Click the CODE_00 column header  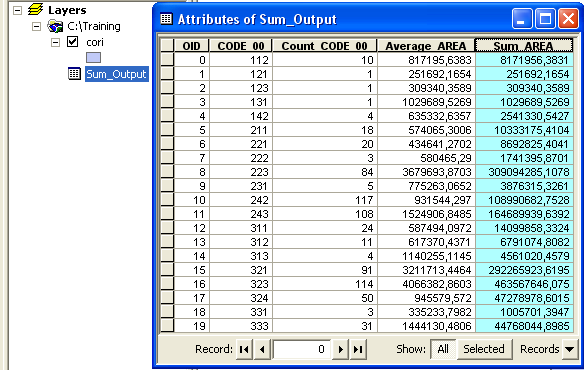tap(241, 46)
